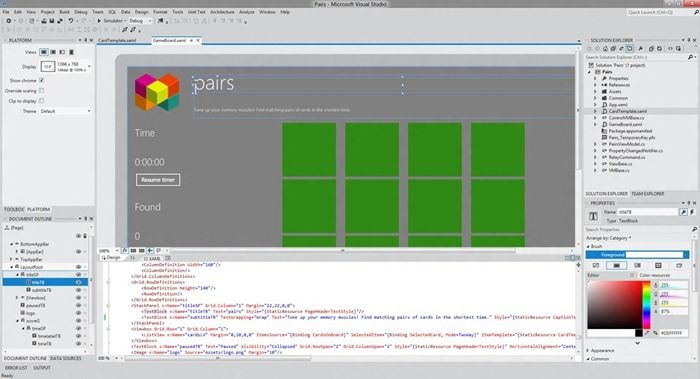
Task: Toggle snap grid icon in designer bottom bar
Action: click(x=133, y=251)
